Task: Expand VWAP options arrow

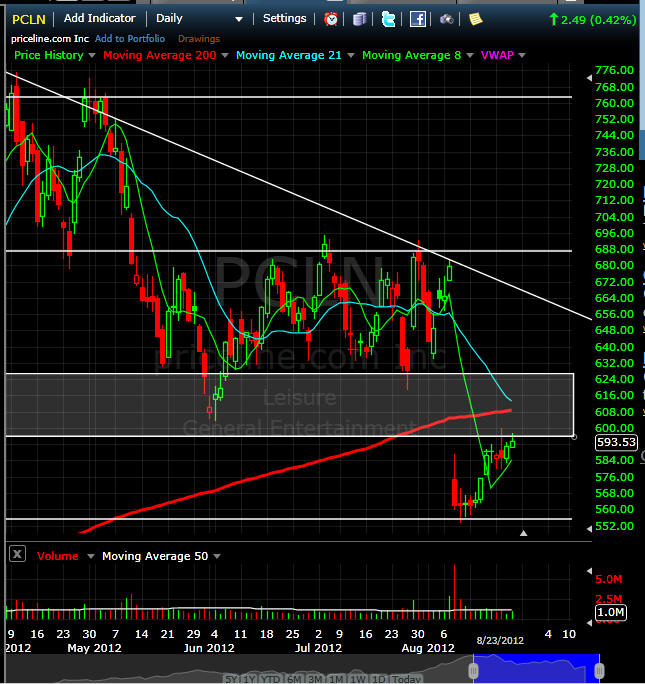Action: [x=522, y=55]
